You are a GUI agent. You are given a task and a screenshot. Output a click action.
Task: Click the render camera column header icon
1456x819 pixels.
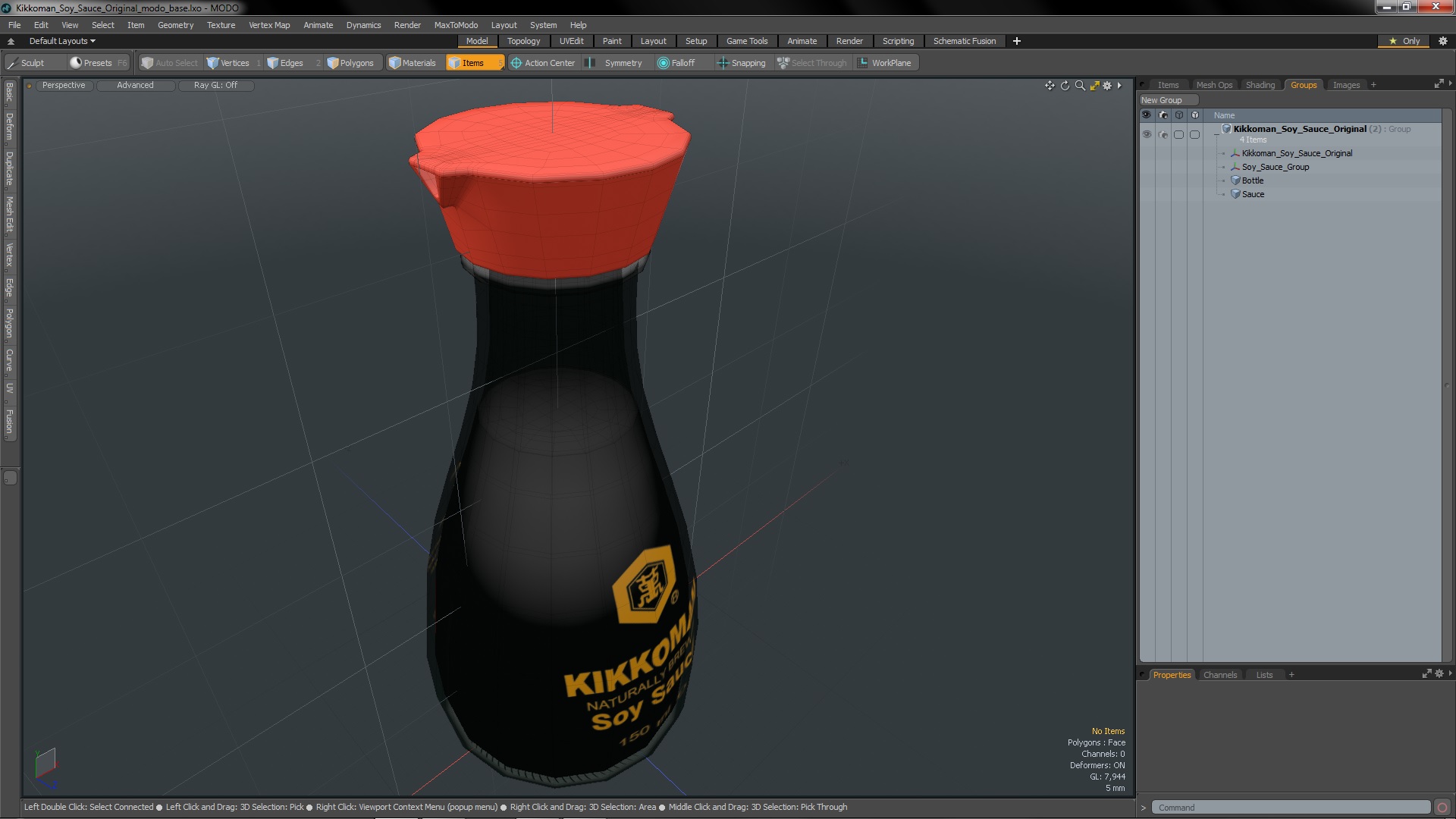[x=1163, y=115]
